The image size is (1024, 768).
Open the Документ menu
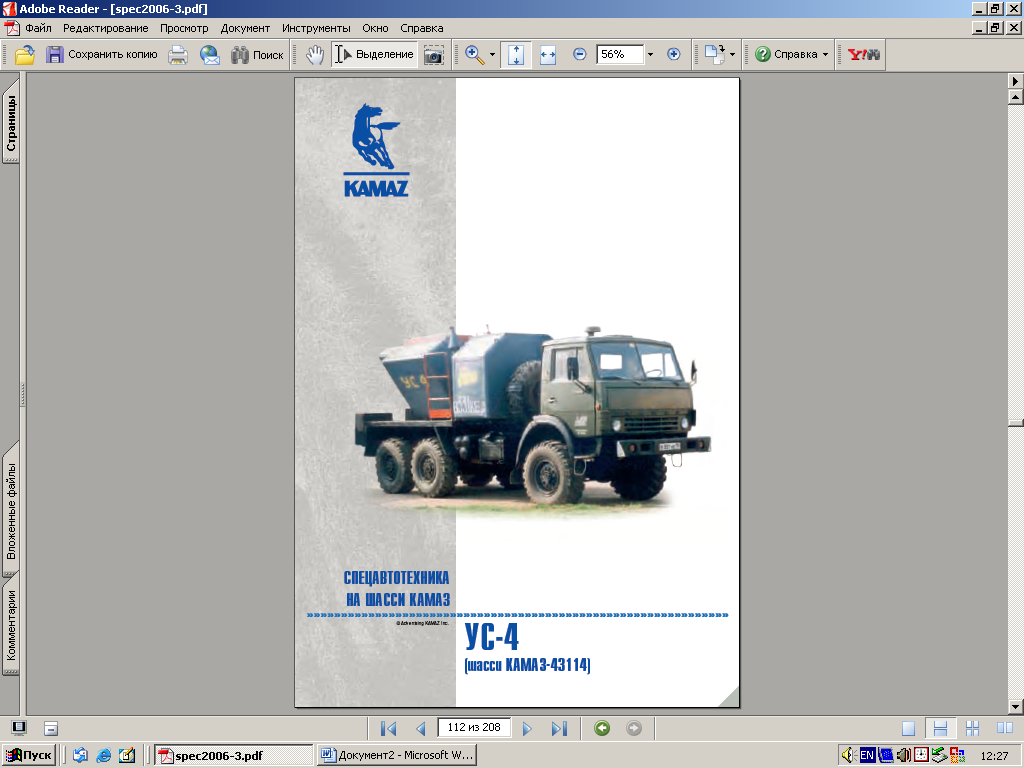click(x=245, y=28)
